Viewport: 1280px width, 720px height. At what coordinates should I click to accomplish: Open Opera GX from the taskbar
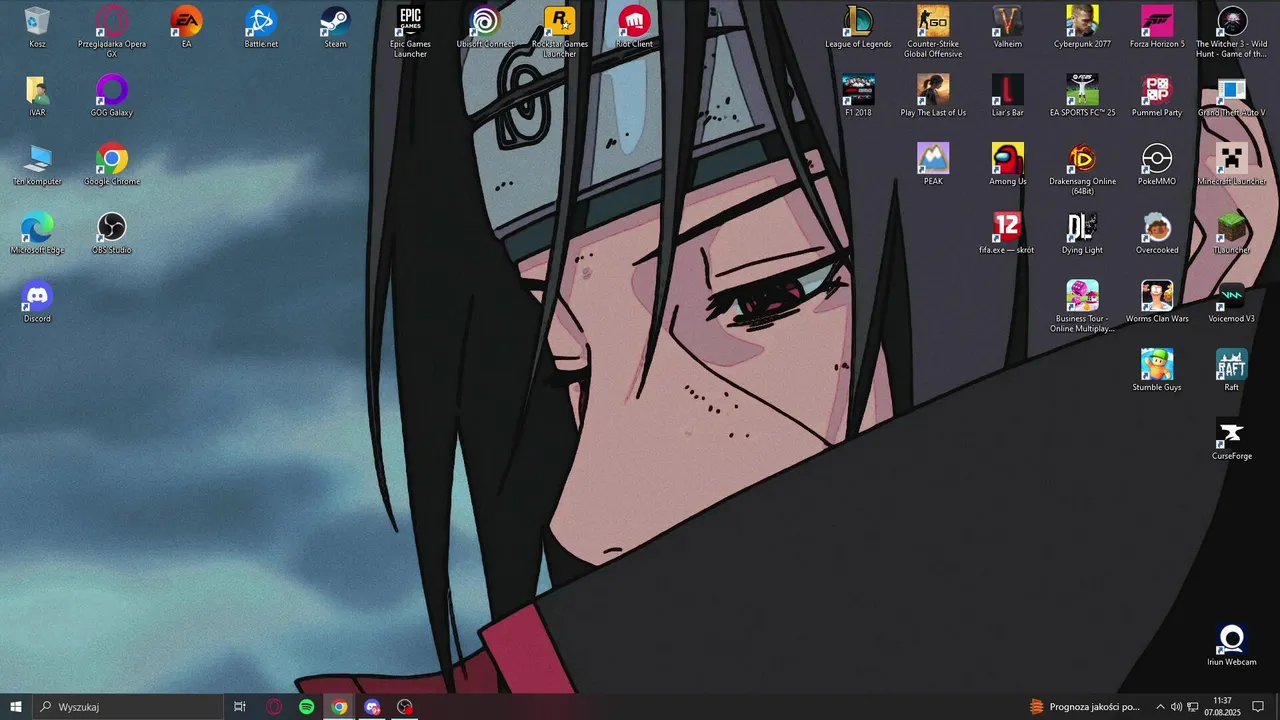274,707
